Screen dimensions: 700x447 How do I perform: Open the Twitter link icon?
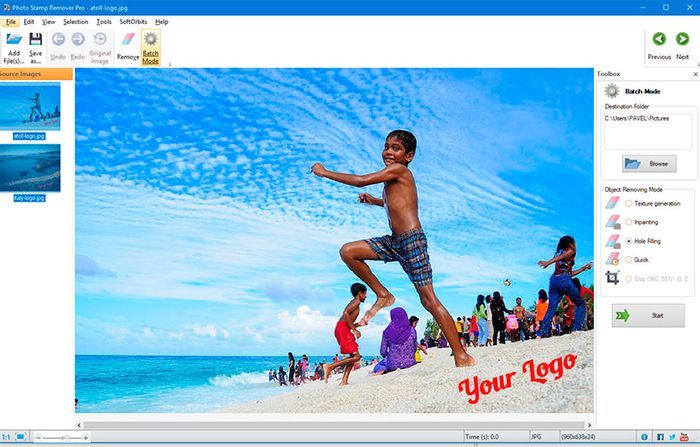pos(672,437)
